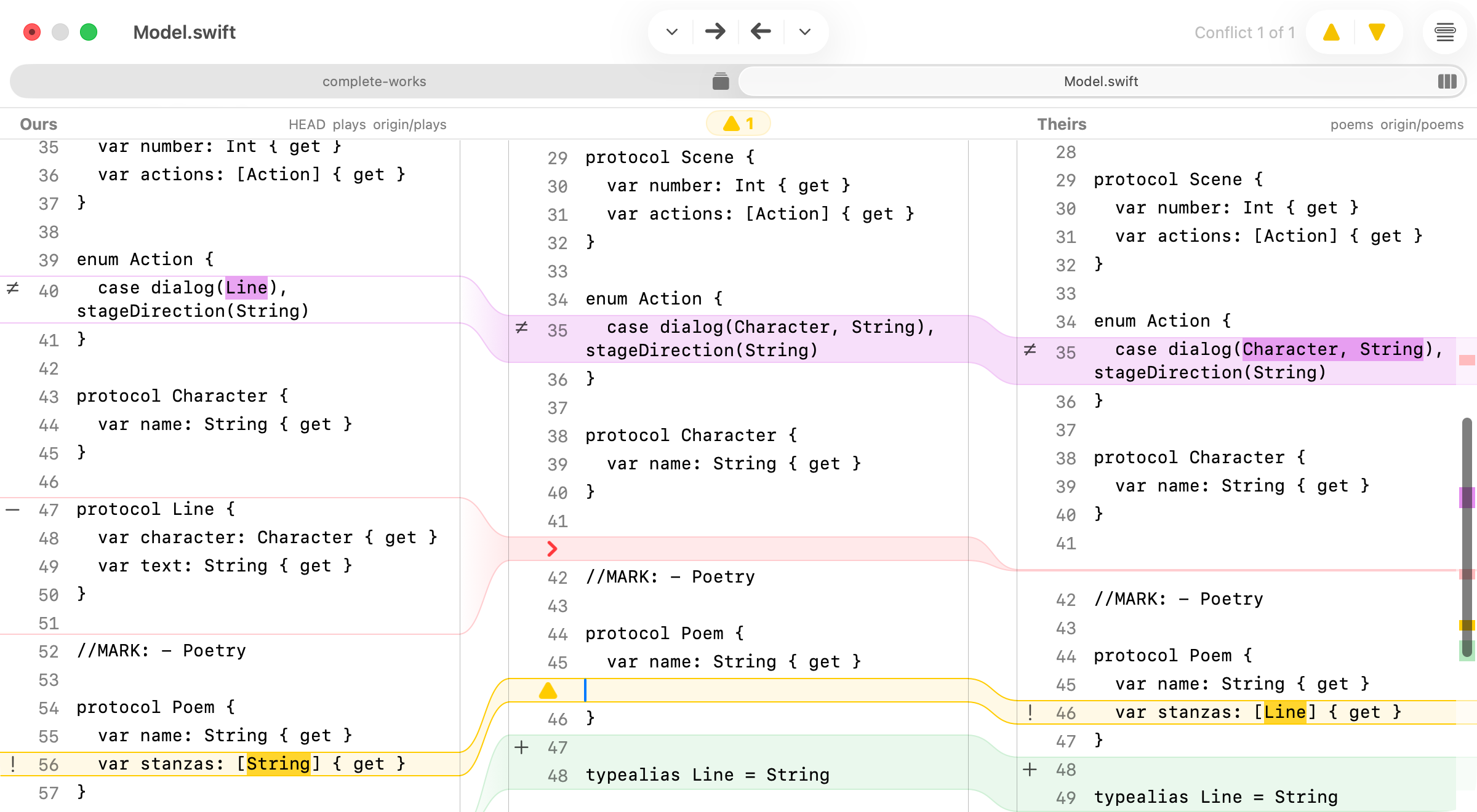Click highlighted Character, String in Theirs line 35
This screenshot has width=1477, height=812.
coord(1333,349)
